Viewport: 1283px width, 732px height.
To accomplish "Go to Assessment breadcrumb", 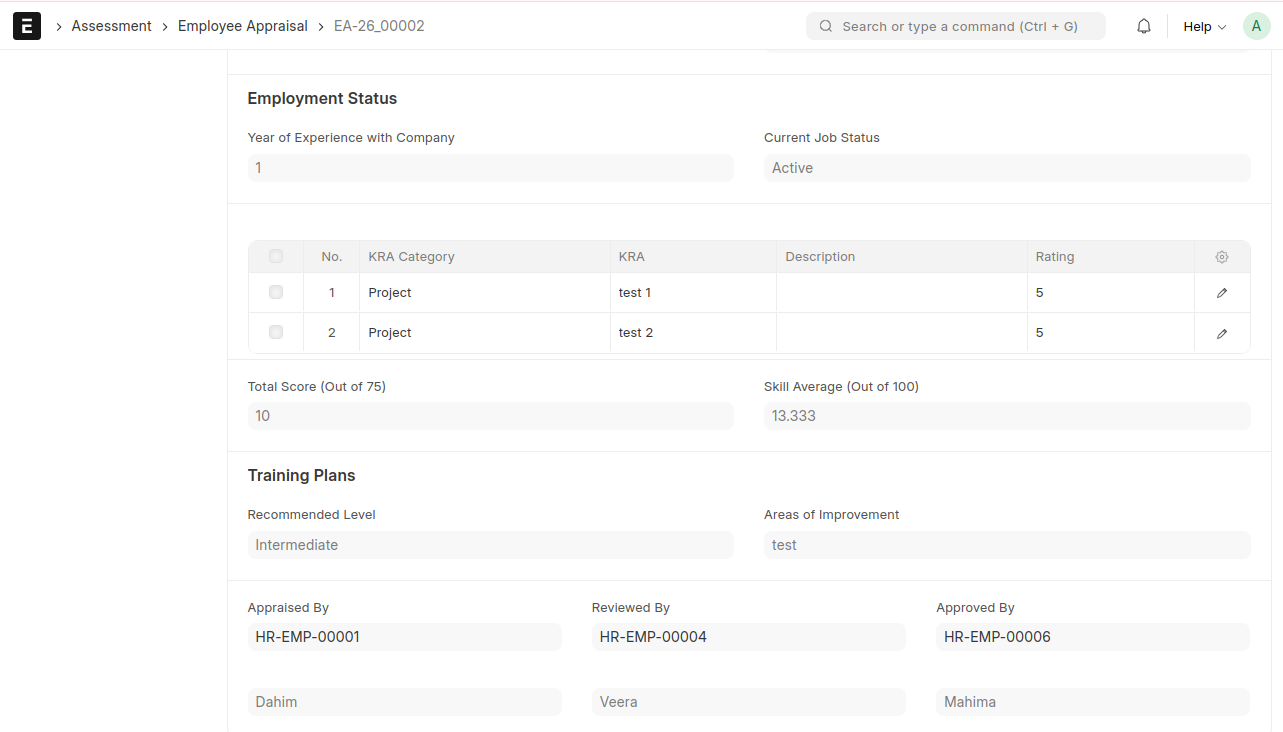I will 111,26.
